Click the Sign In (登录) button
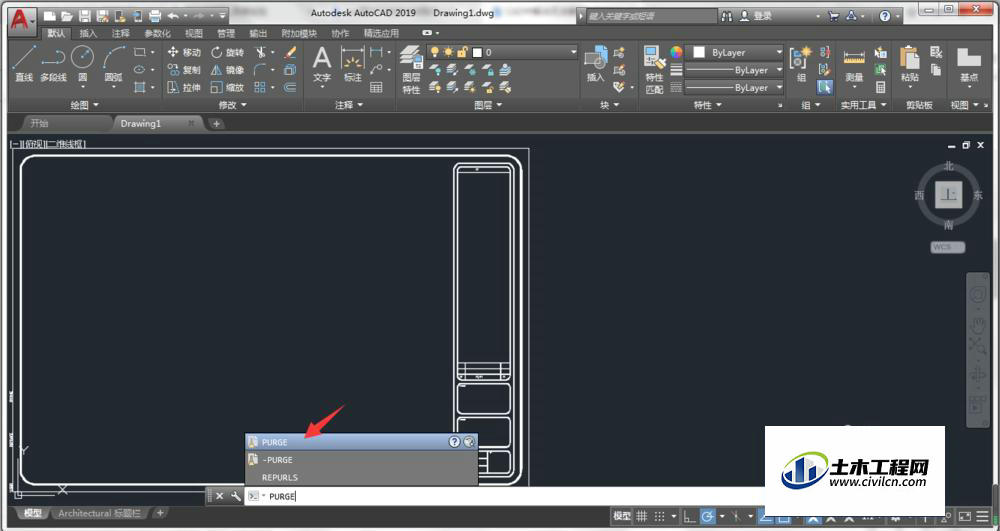The image size is (1000, 531). pos(757,16)
